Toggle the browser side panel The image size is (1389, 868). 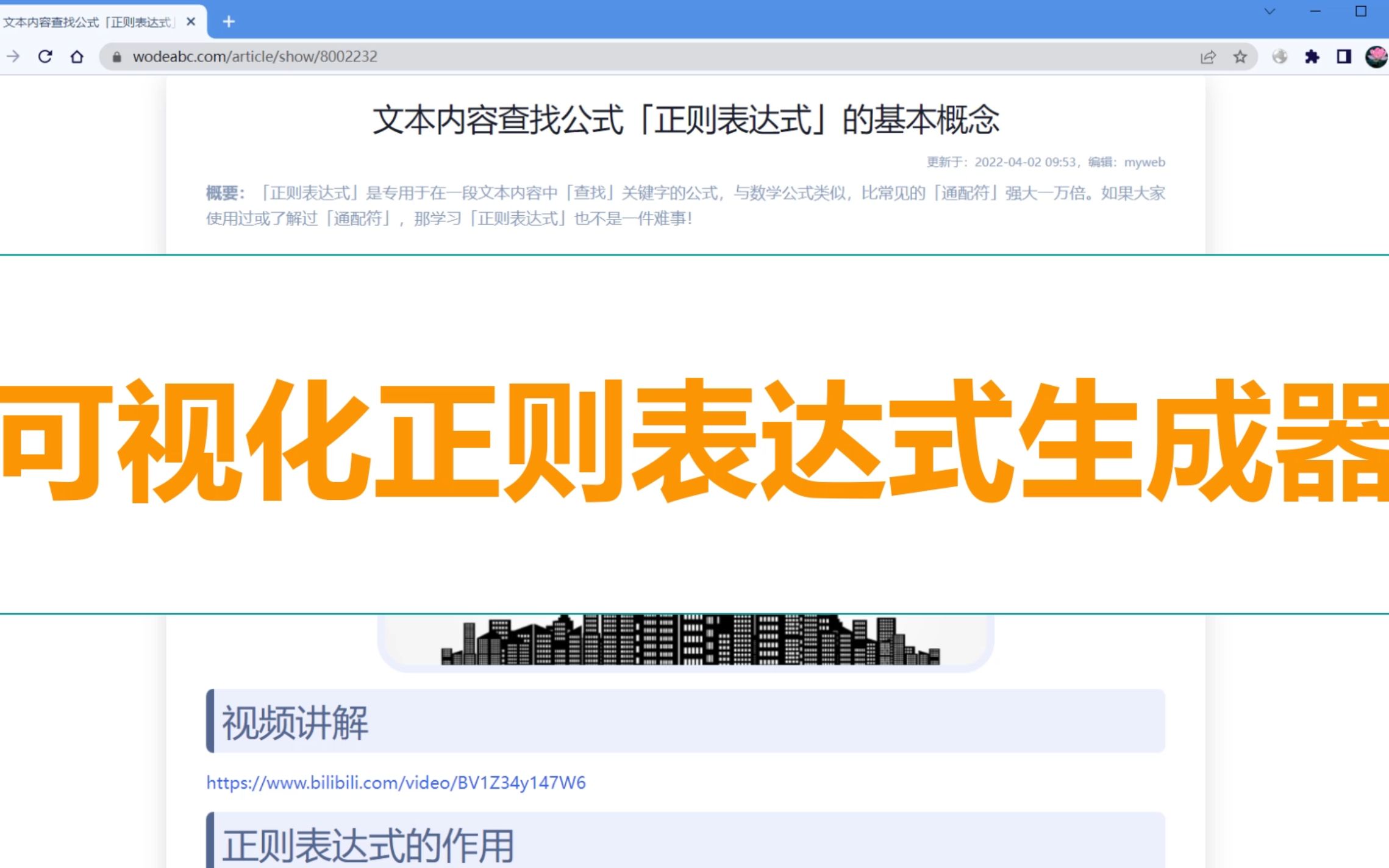point(1344,57)
